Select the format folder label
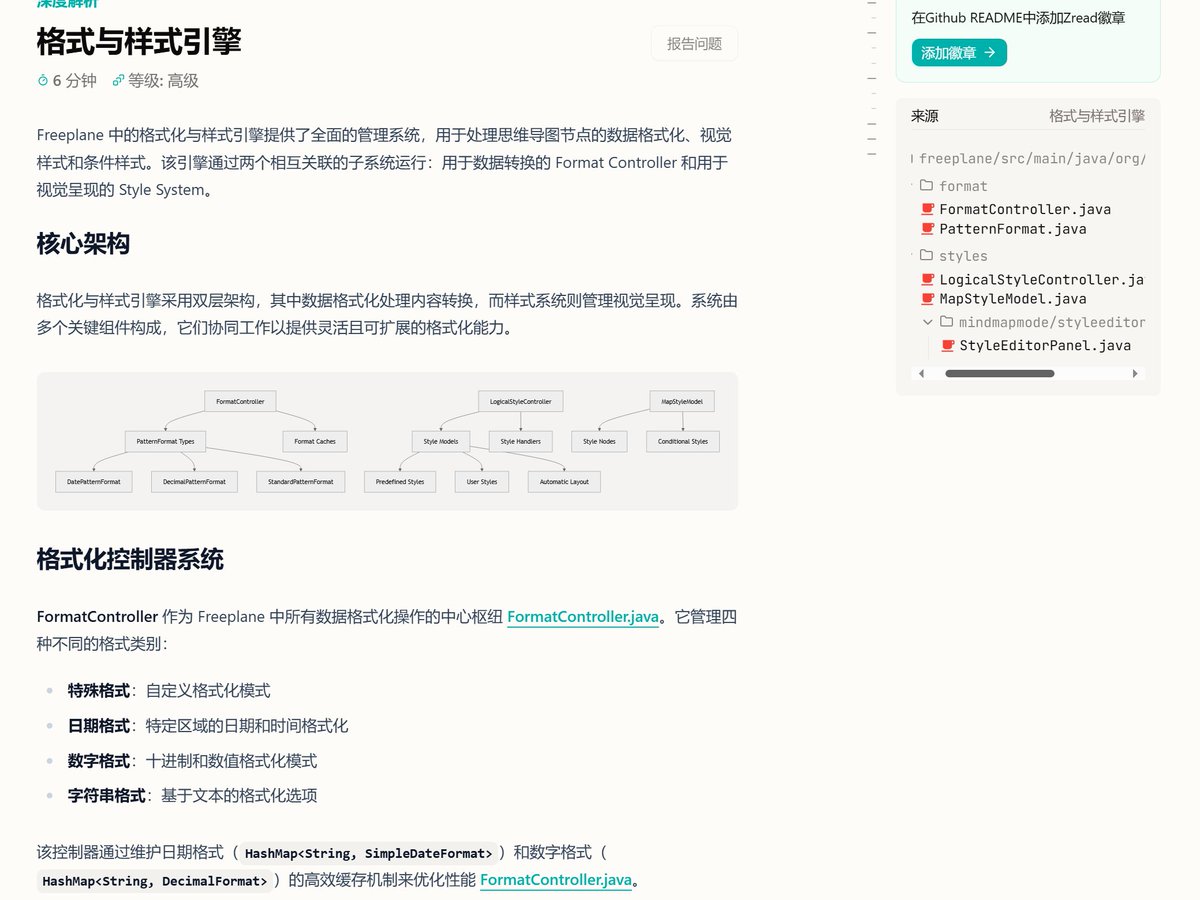This screenshot has height=900, width=1200. (x=963, y=186)
